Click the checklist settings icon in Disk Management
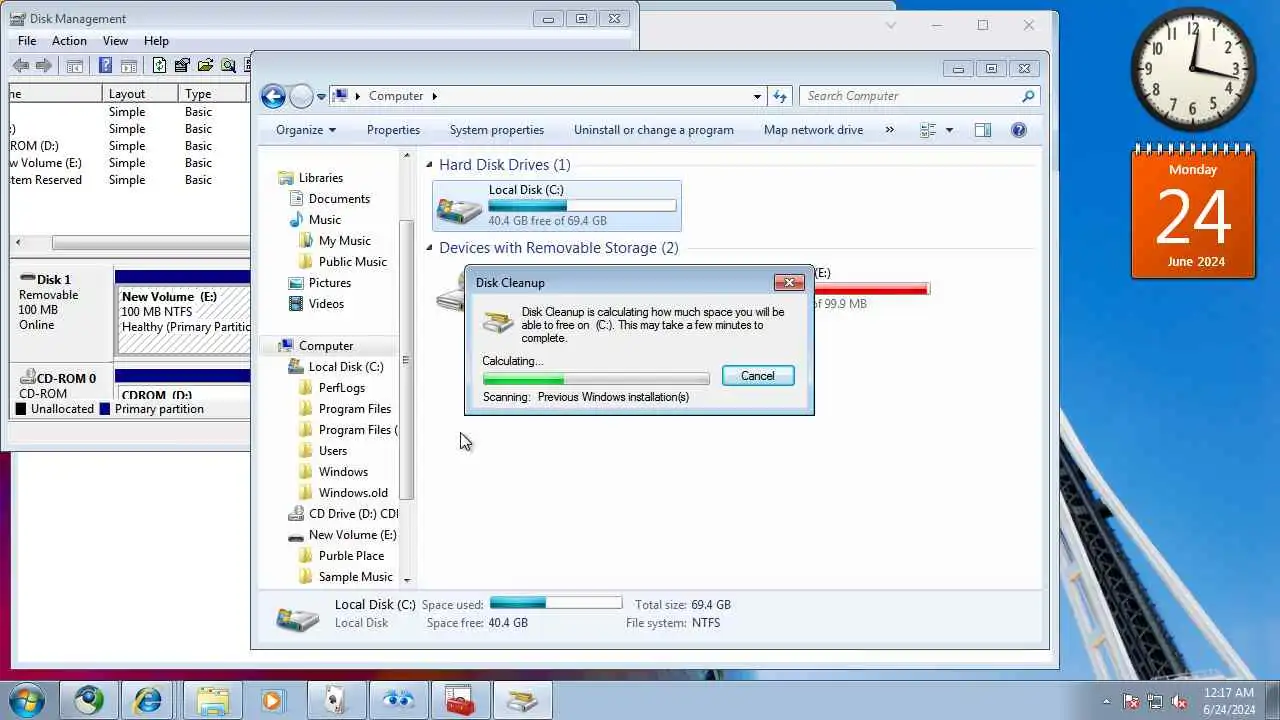Screen dimensions: 1280x720 pos(182,66)
